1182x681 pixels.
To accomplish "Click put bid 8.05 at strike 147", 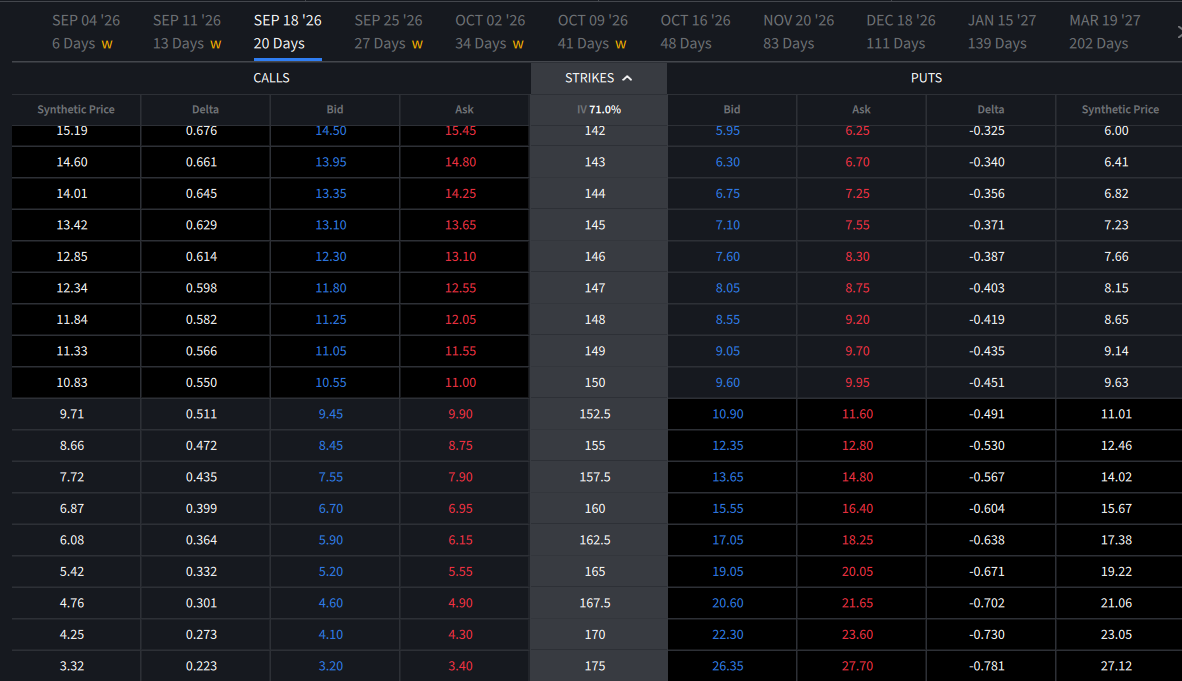I will click(727, 288).
